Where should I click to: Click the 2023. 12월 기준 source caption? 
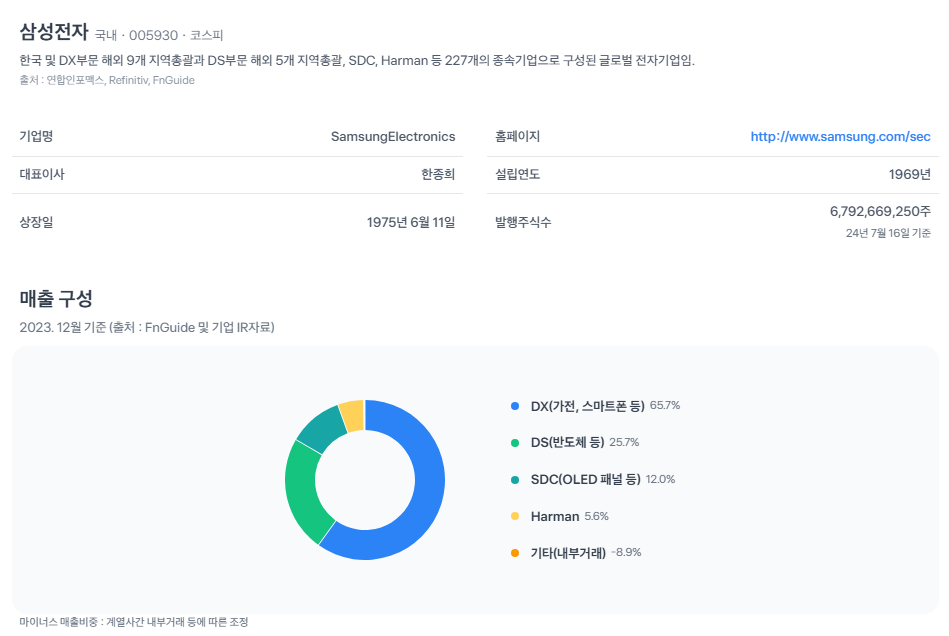147,328
